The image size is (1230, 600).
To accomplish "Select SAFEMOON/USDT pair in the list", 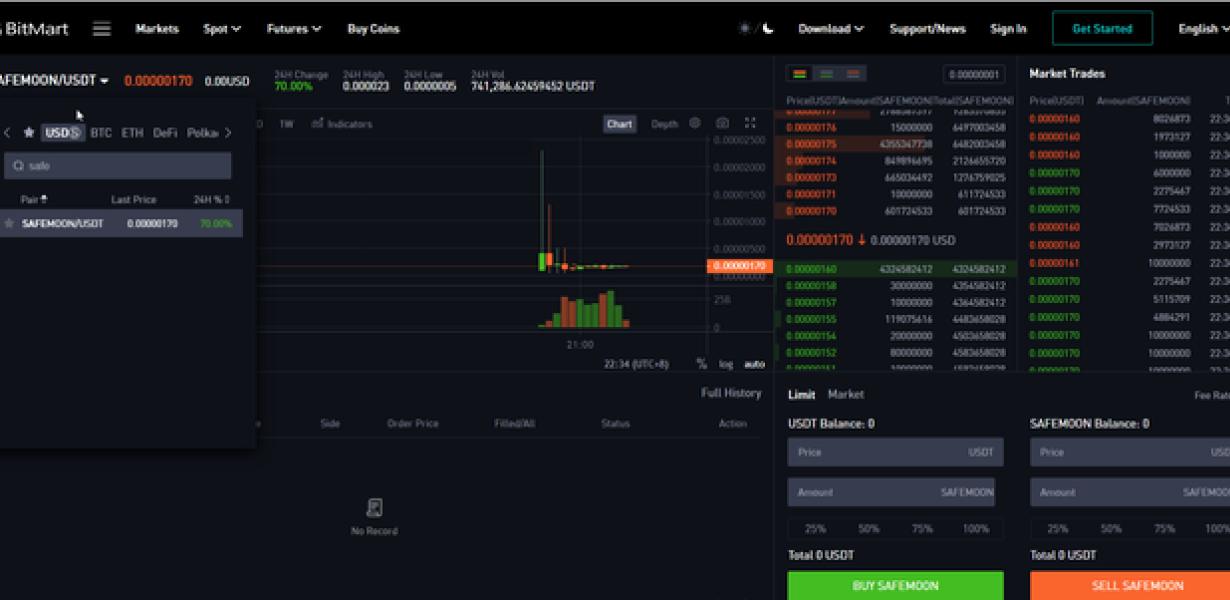I will 121,223.
